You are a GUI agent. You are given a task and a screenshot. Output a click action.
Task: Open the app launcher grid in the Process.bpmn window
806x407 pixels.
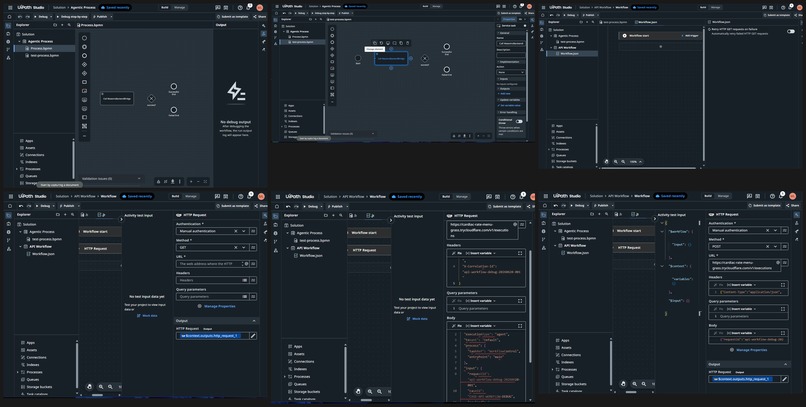point(10,8)
